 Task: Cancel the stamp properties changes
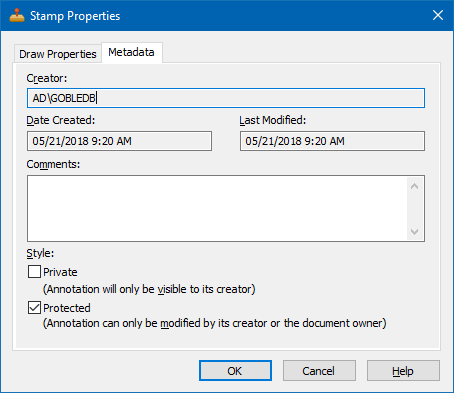pos(319,371)
